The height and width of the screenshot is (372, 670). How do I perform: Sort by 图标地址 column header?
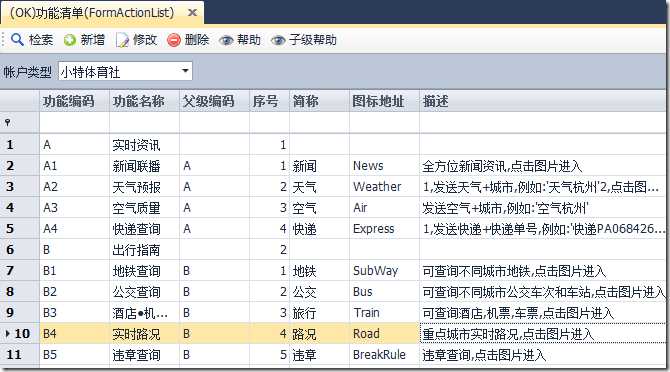click(385, 101)
